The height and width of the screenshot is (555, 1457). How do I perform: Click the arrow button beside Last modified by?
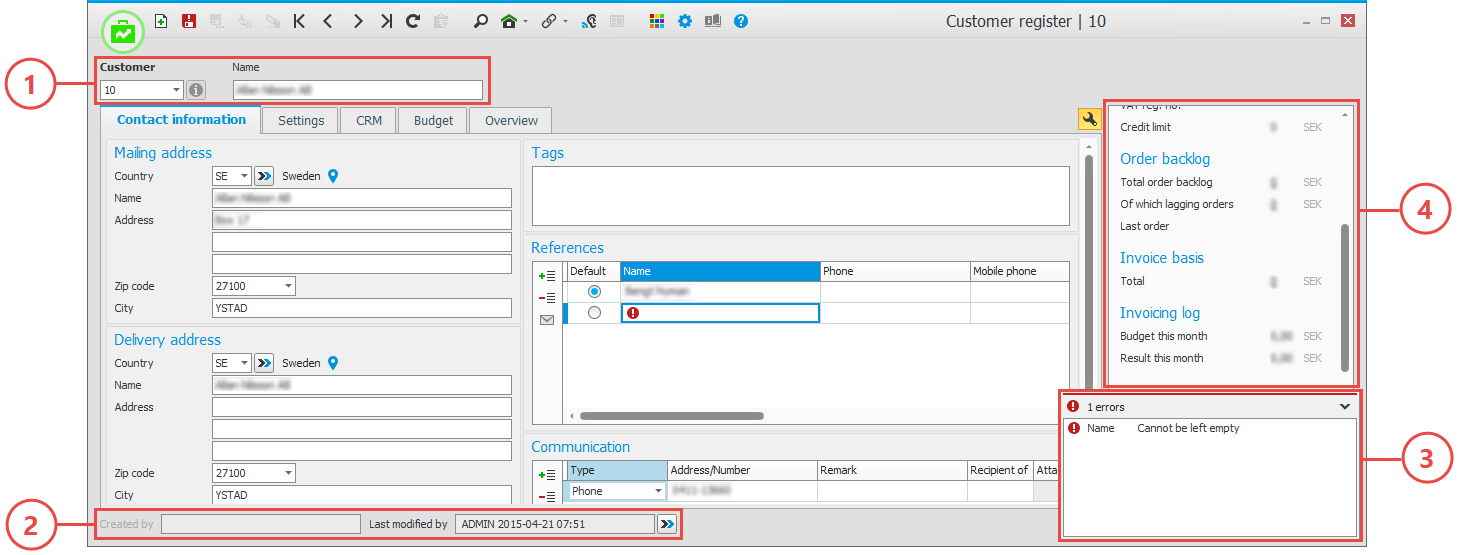click(x=667, y=524)
